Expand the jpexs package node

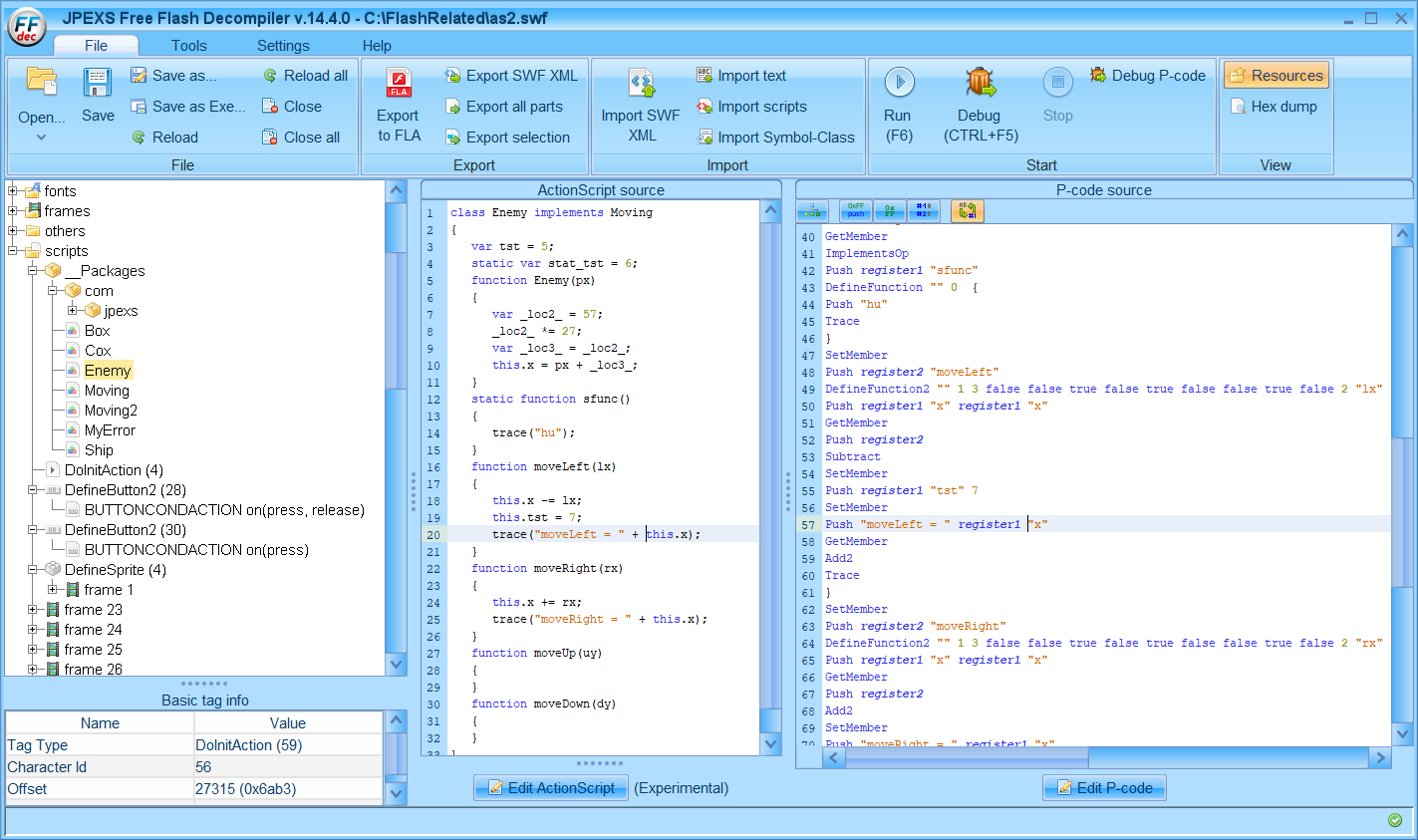click(x=73, y=311)
